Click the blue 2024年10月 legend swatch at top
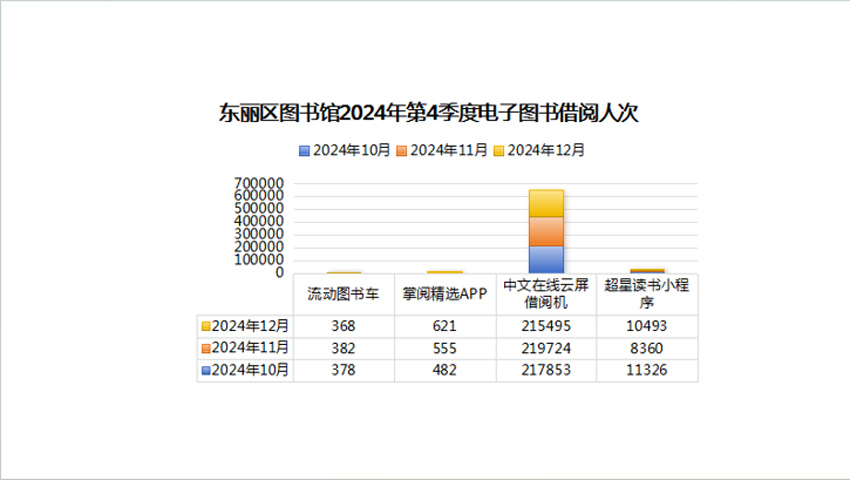 (x=304, y=150)
